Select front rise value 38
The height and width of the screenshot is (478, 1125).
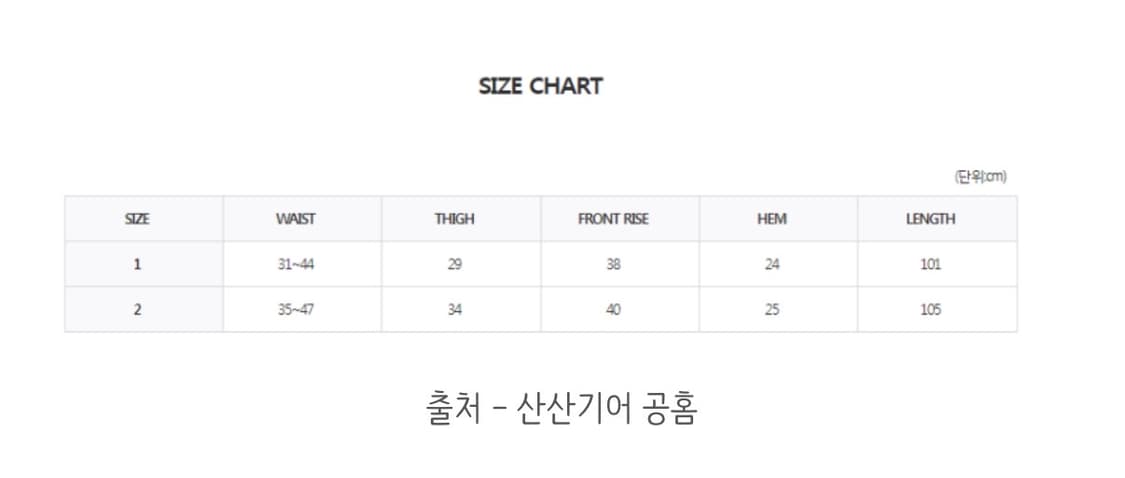click(613, 265)
